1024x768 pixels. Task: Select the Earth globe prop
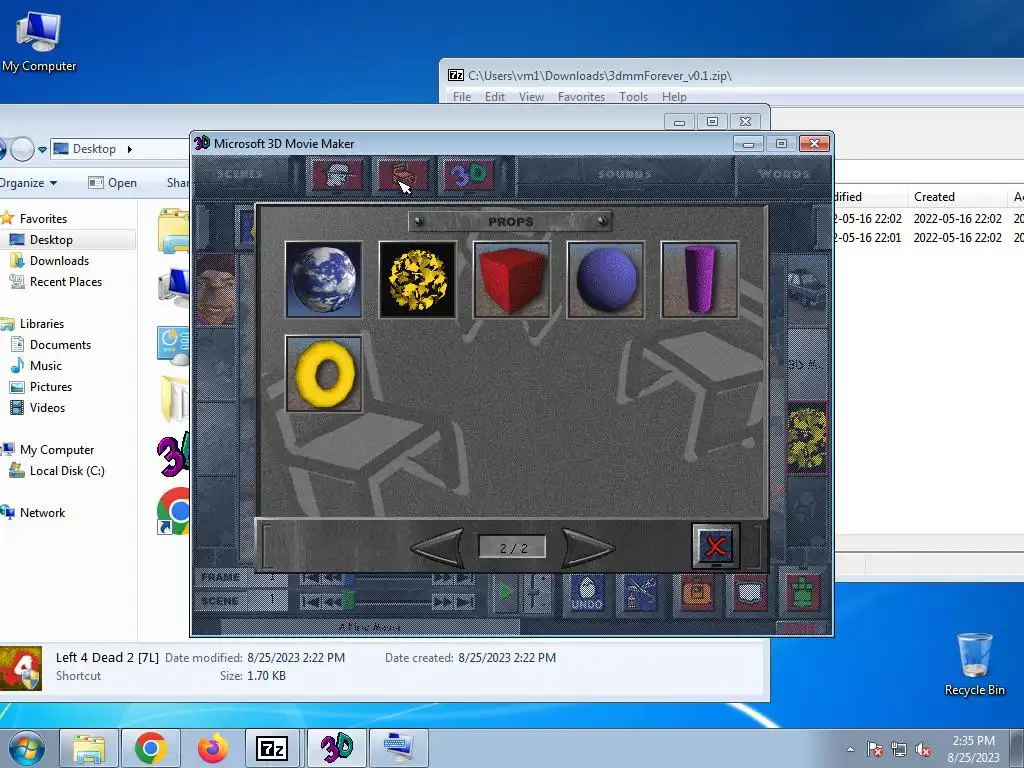point(323,279)
